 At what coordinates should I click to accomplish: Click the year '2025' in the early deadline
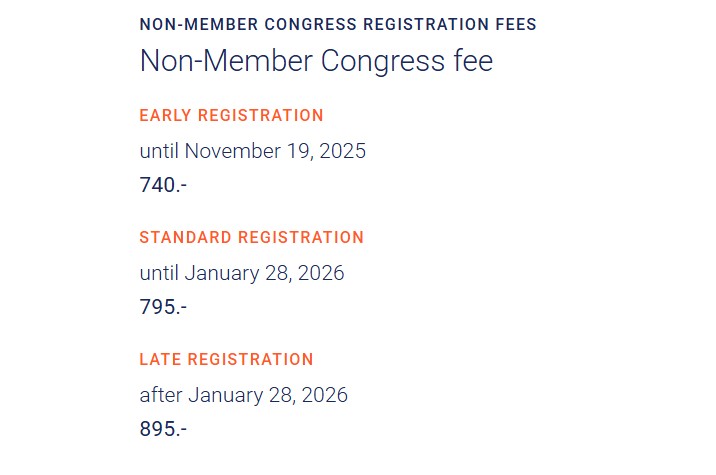point(343,152)
